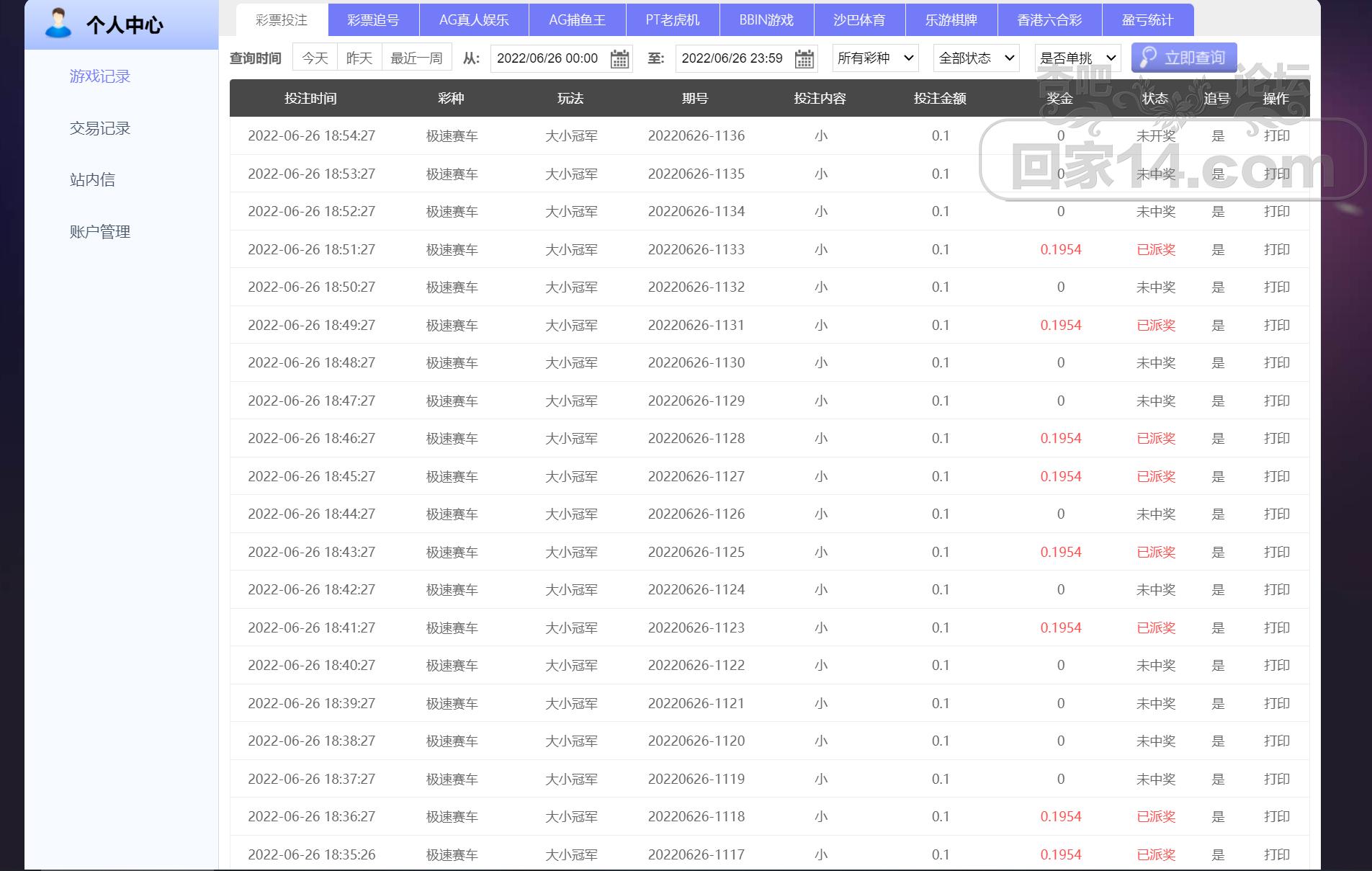Print the record for period 20220626-1129
This screenshot has width=1372, height=871.
[1276, 401]
